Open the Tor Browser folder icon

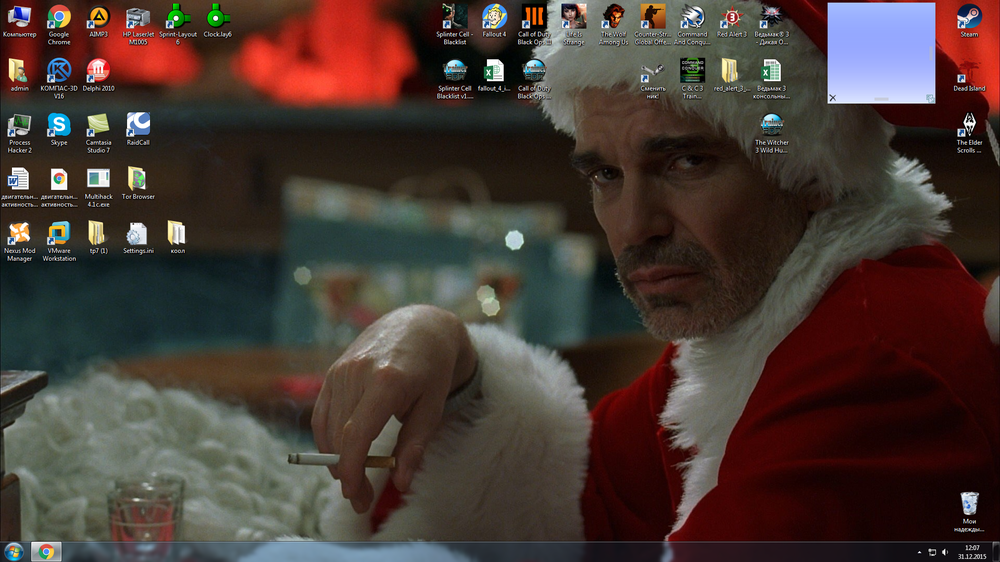[138, 180]
